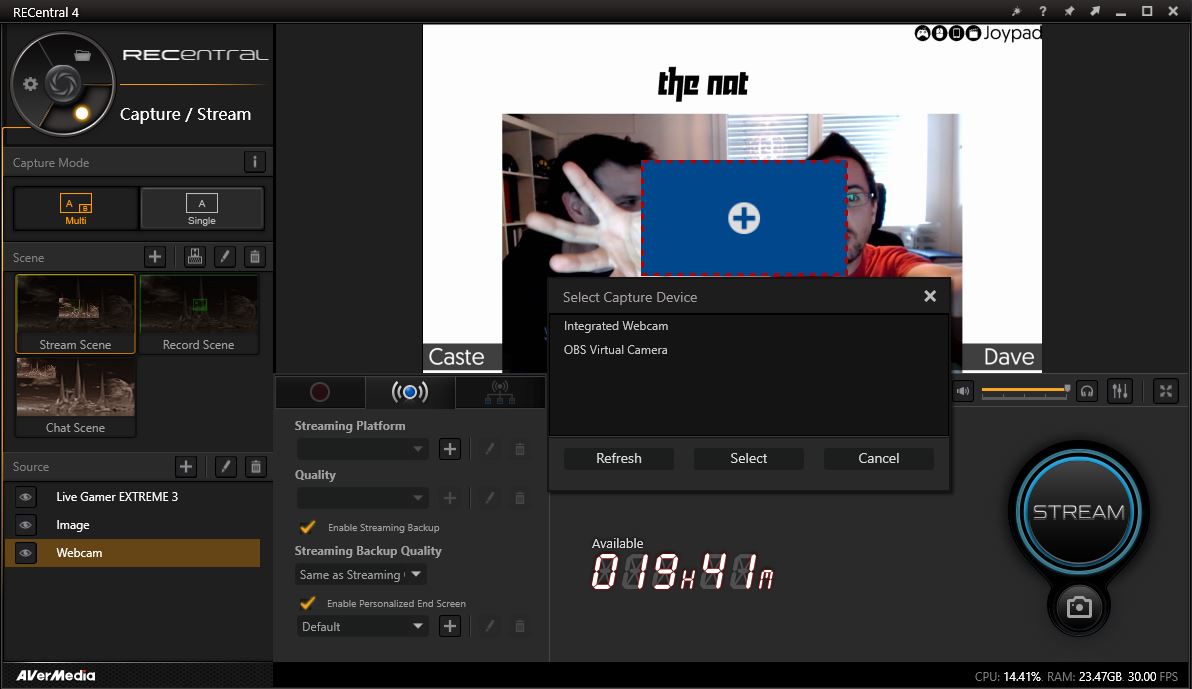Select the Record Scene thumbnail
Viewport: 1192px width, 689px height.
click(x=198, y=314)
